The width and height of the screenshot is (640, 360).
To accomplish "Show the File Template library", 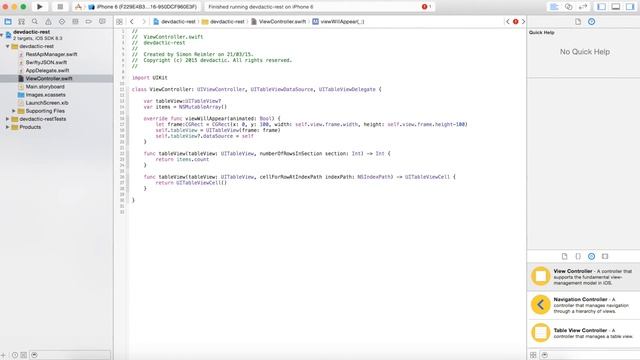I will [x=564, y=256].
